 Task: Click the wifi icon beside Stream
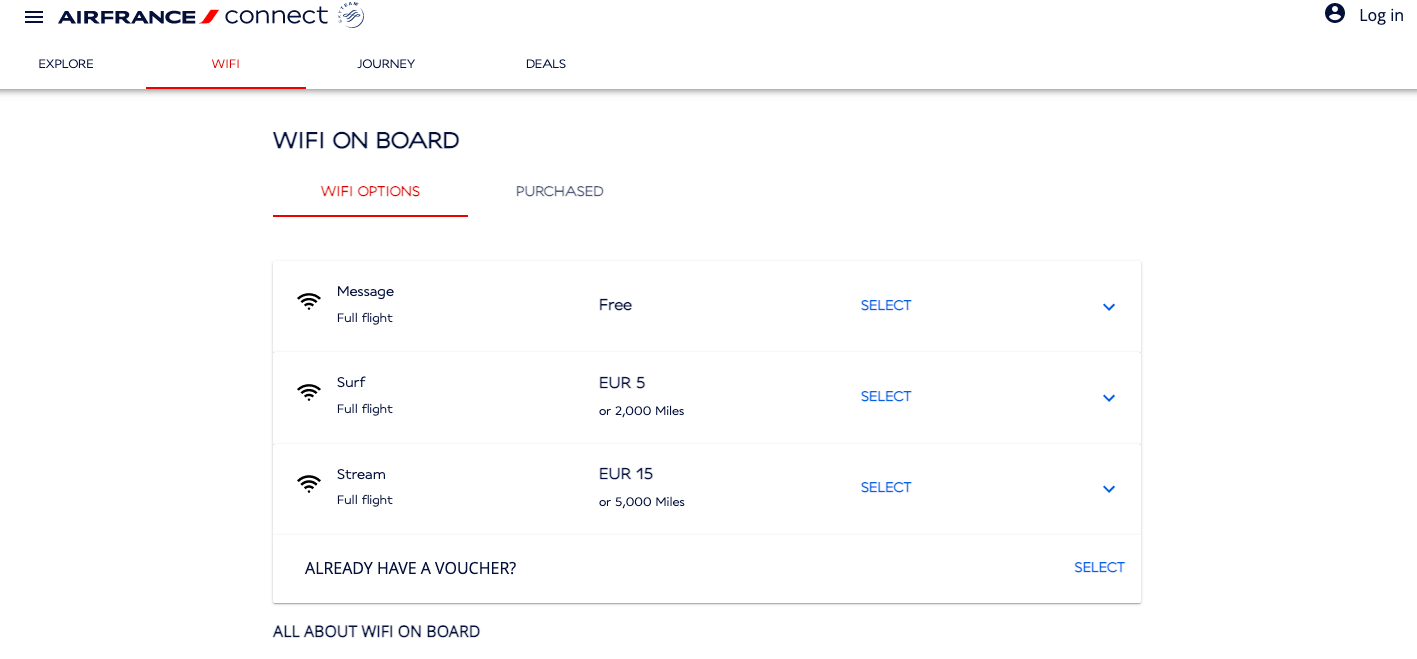tap(309, 483)
